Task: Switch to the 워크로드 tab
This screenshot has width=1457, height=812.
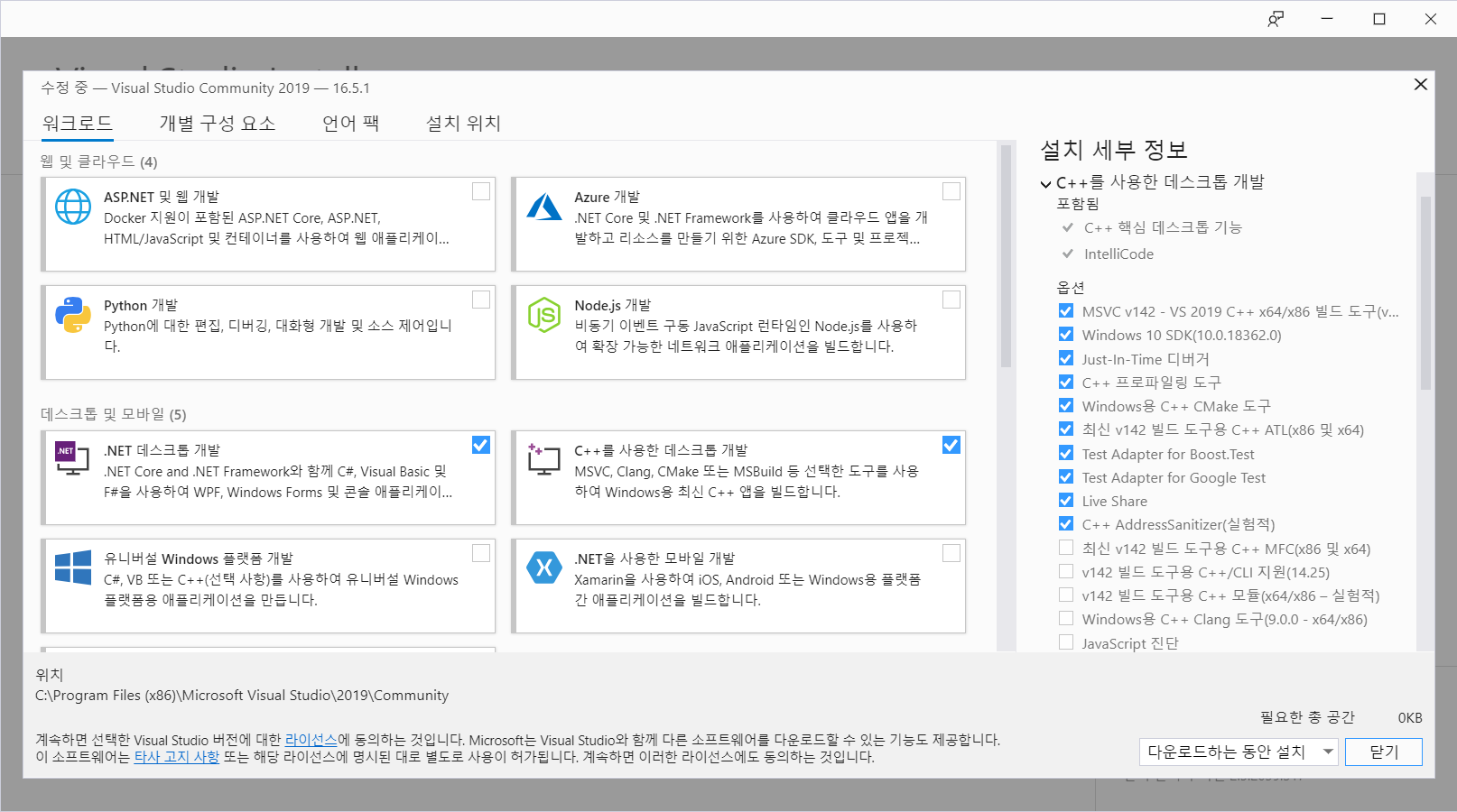Action: pyautogui.click(x=78, y=124)
